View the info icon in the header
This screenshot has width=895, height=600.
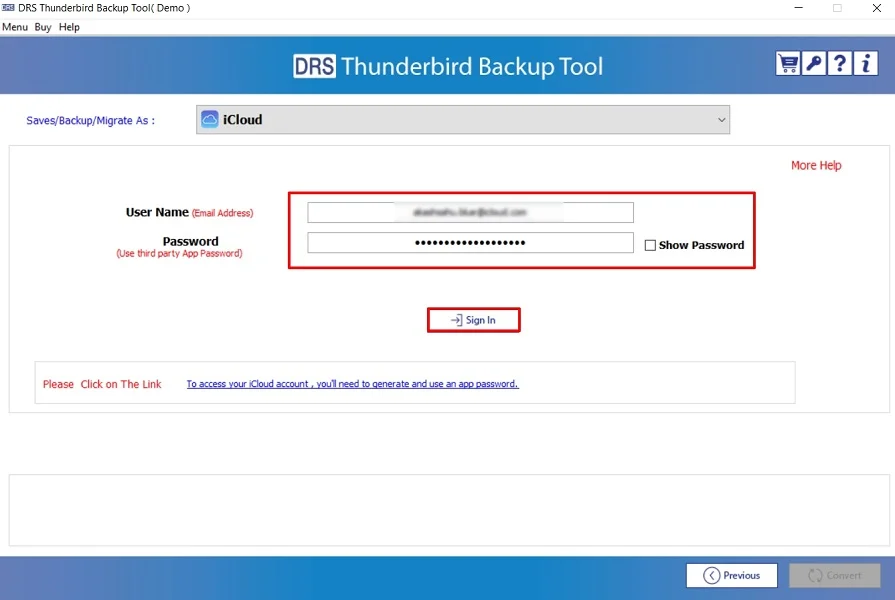[864, 62]
